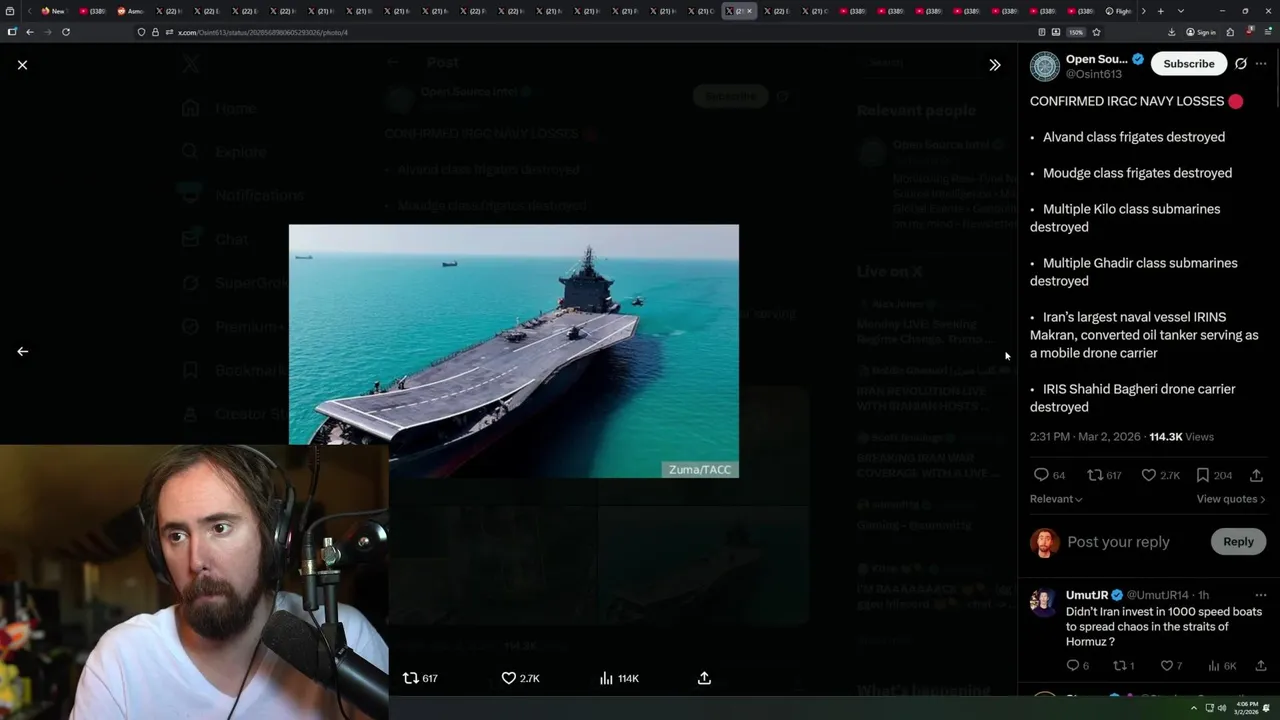Image resolution: width=1280 pixels, height=720 pixels.
Task: Click the x.com address bar URL
Action: [263, 32]
